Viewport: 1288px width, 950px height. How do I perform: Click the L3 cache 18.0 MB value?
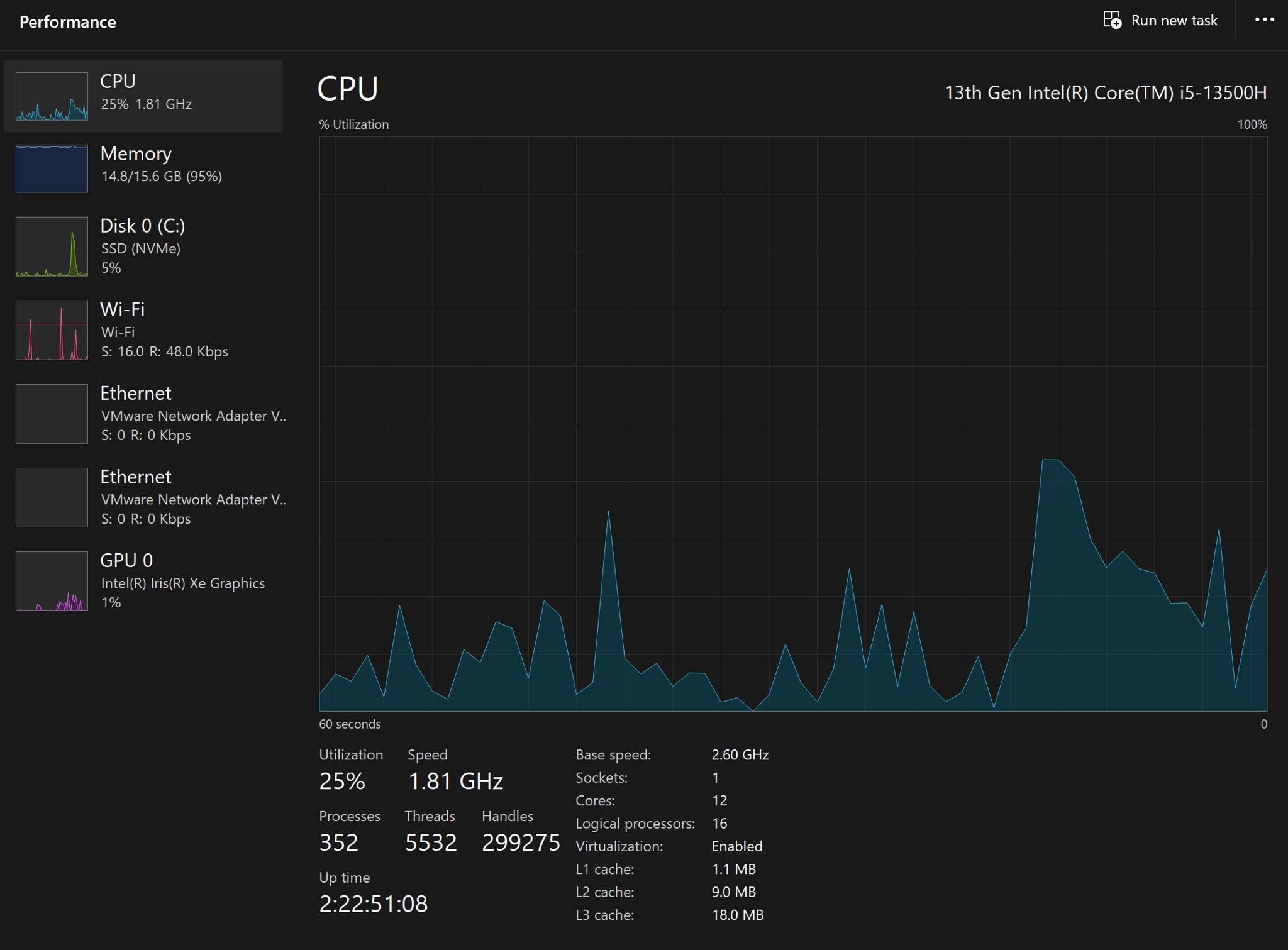pos(738,915)
